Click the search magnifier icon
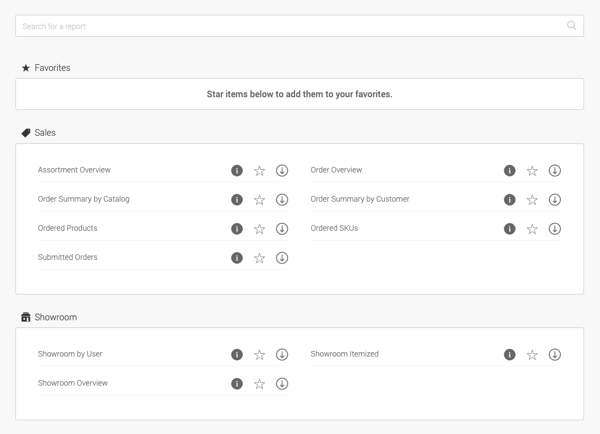600x434 pixels. pyautogui.click(x=572, y=26)
